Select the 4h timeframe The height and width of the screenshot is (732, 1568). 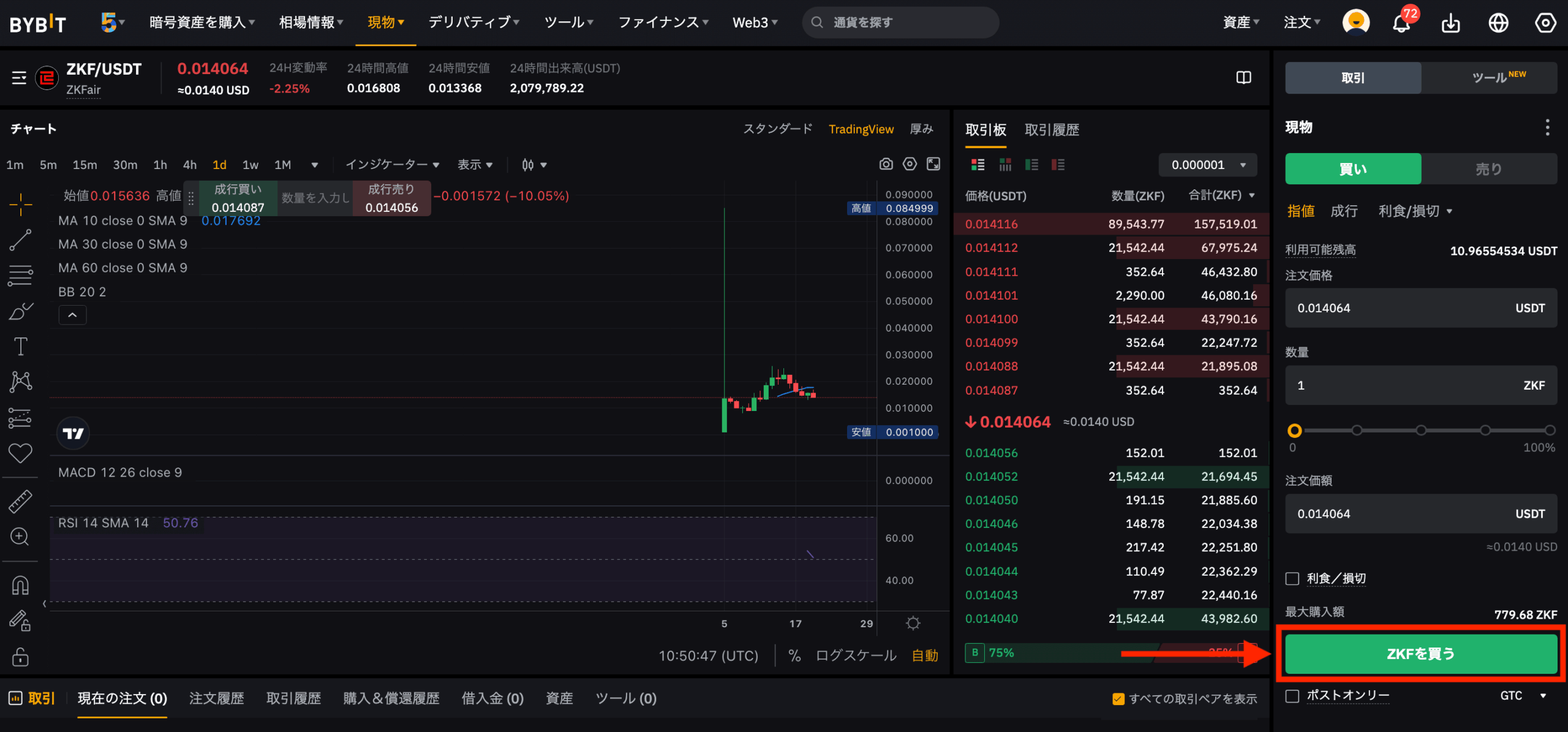[x=190, y=165]
